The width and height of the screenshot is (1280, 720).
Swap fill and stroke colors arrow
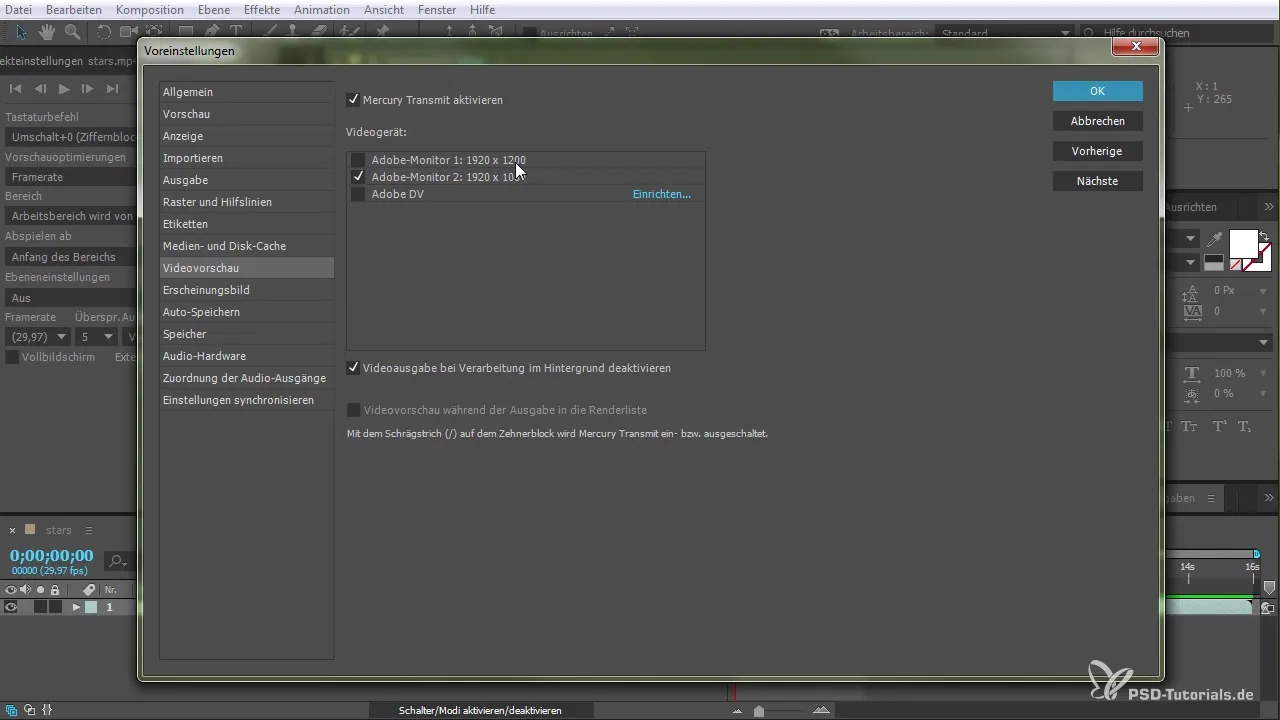click(x=1264, y=235)
